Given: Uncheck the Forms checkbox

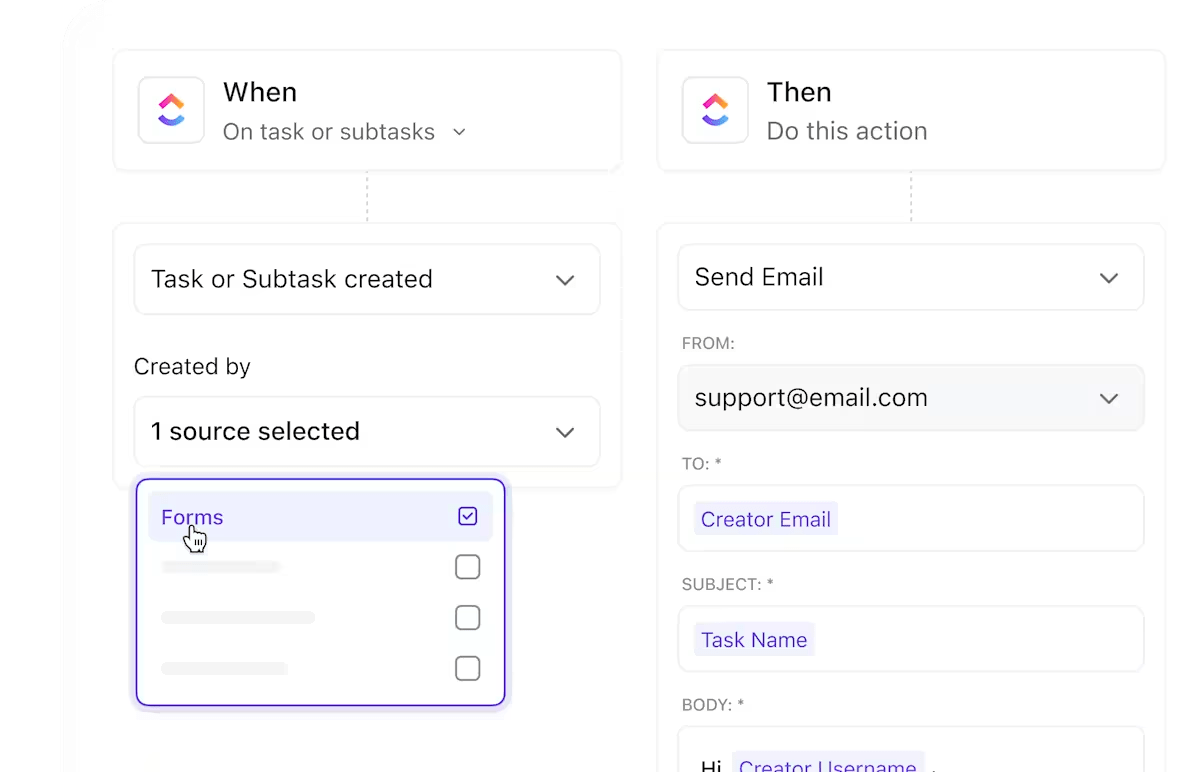Looking at the screenshot, I should click(x=467, y=517).
